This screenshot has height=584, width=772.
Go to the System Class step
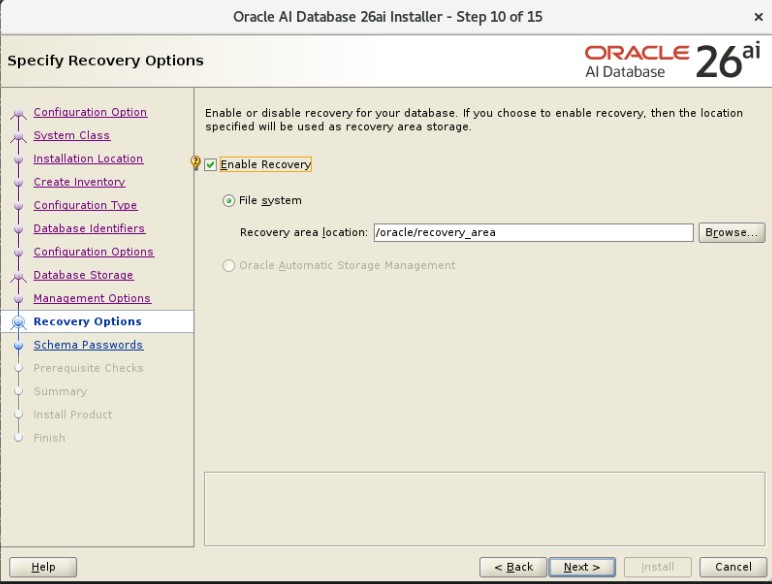point(72,135)
